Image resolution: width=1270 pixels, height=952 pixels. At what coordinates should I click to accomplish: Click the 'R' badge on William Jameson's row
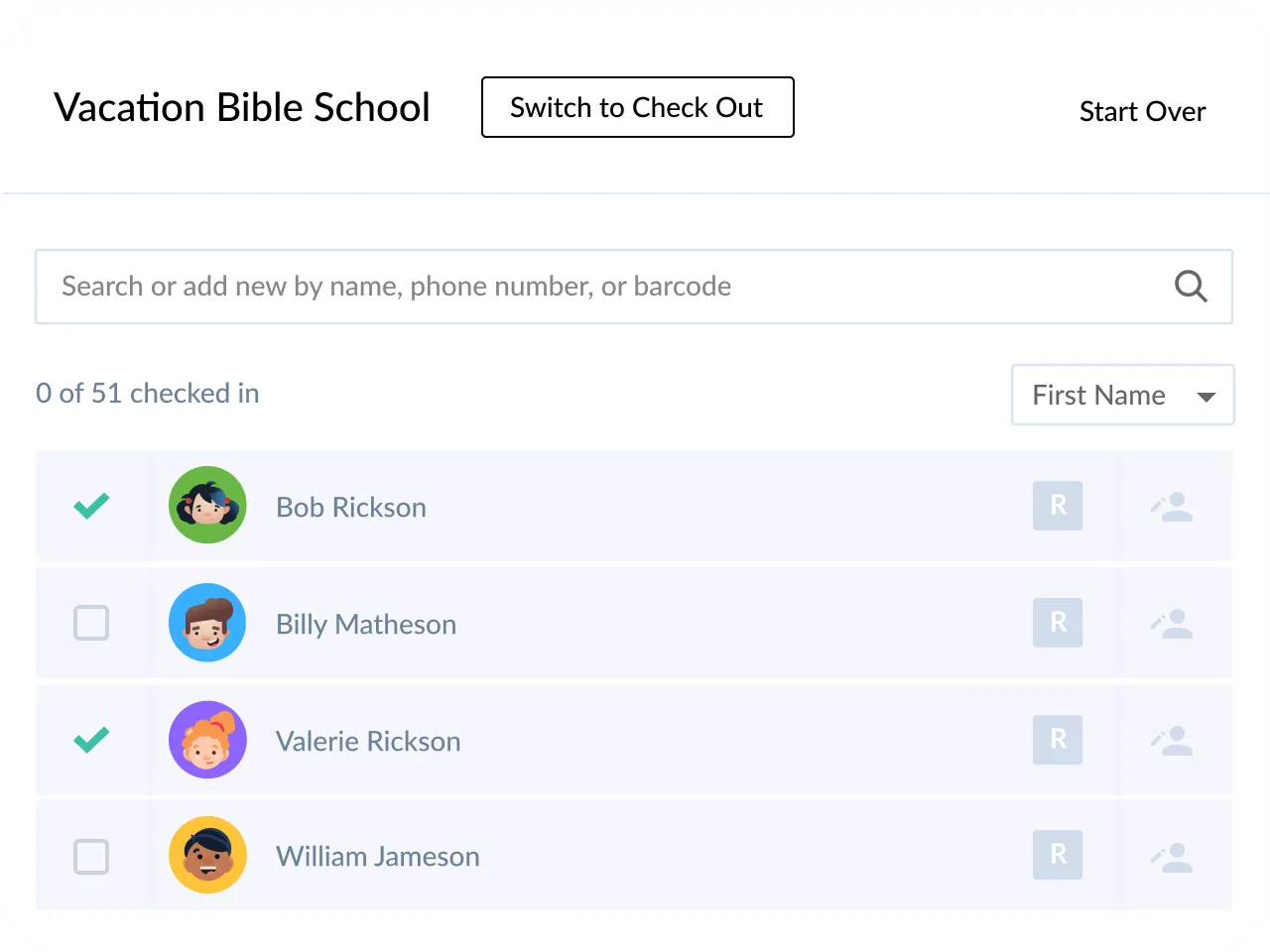pyautogui.click(x=1057, y=855)
